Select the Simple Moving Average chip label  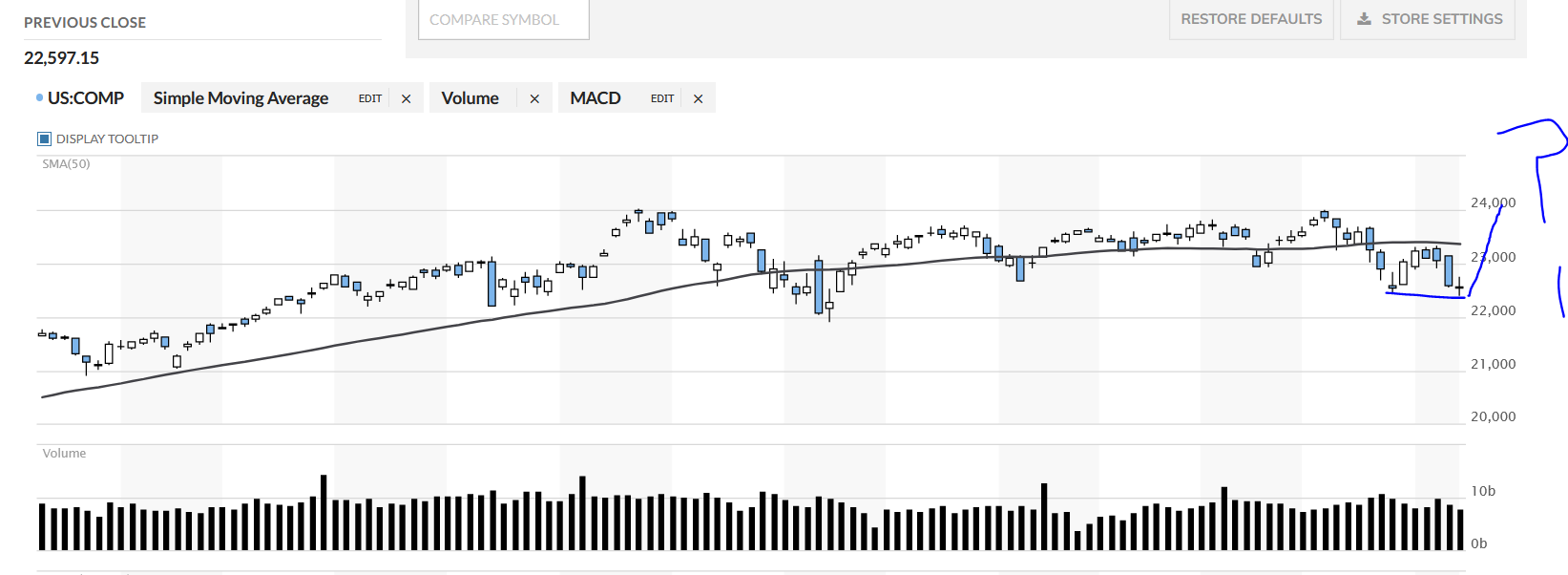[x=240, y=98]
